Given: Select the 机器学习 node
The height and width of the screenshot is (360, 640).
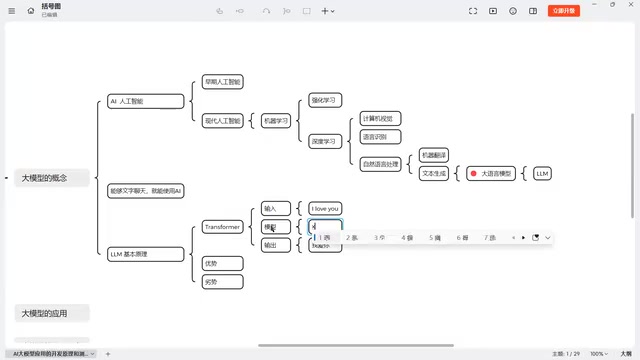Looking at the screenshot, I should click(276, 121).
